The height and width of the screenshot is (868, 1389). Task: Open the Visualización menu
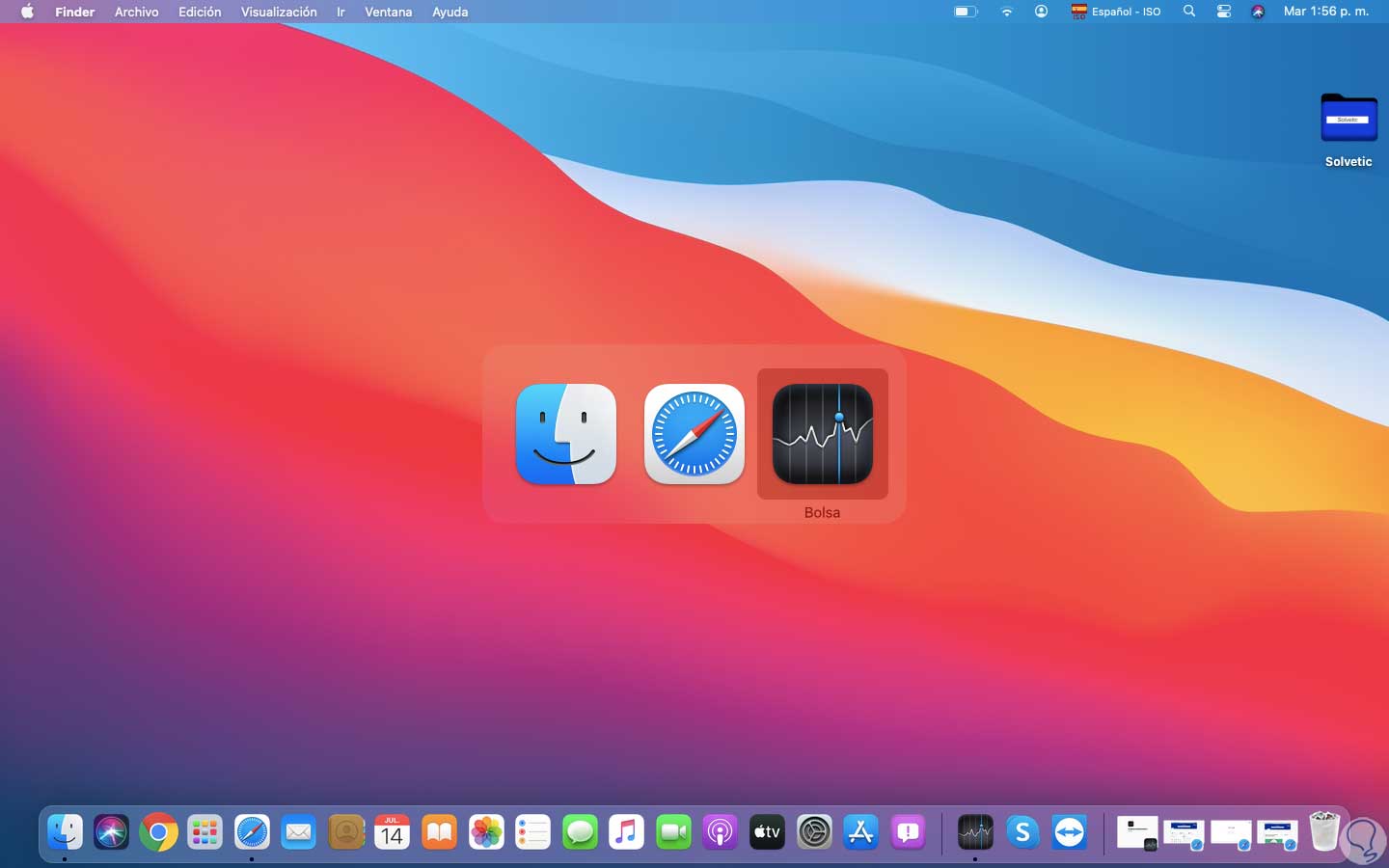pyautogui.click(x=279, y=12)
